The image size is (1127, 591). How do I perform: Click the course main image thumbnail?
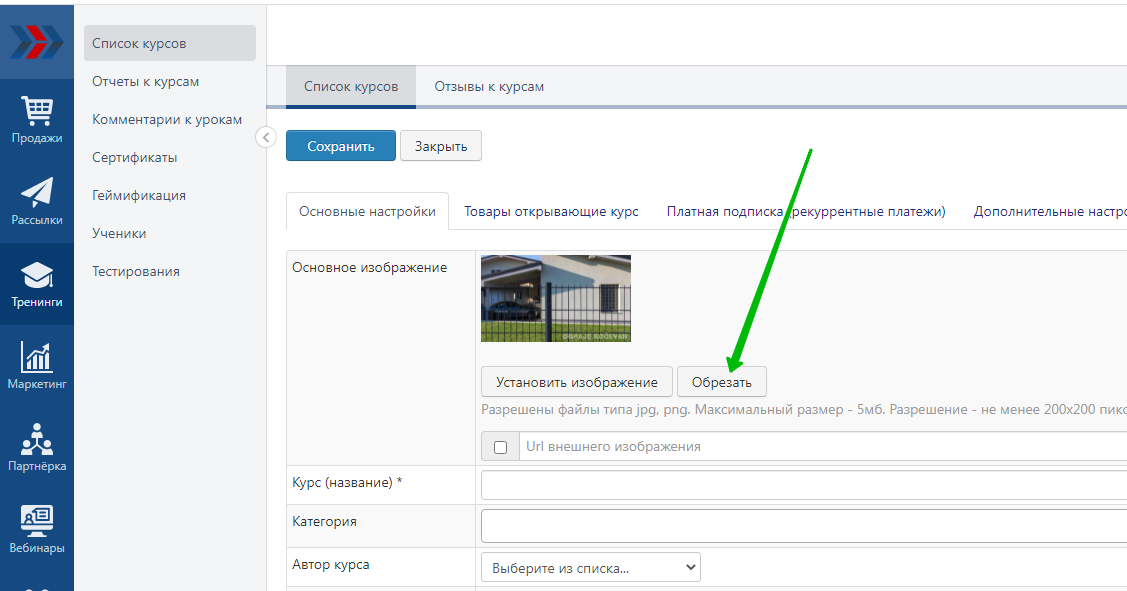pyautogui.click(x=556, y=298)
